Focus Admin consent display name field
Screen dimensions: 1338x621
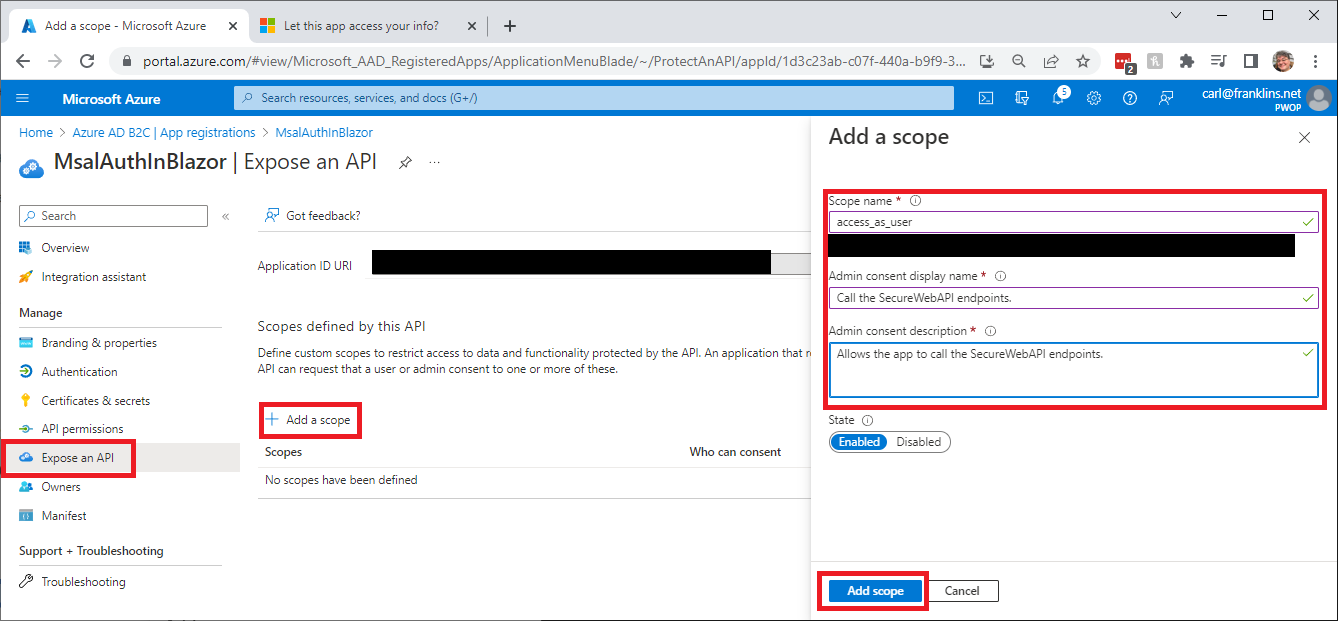pyautogui.click(x=1073, y=297)
